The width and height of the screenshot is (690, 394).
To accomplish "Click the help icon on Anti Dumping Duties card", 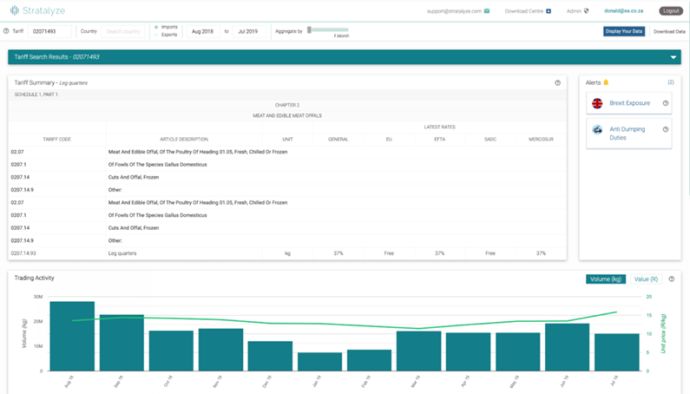I will click(665, 129).
